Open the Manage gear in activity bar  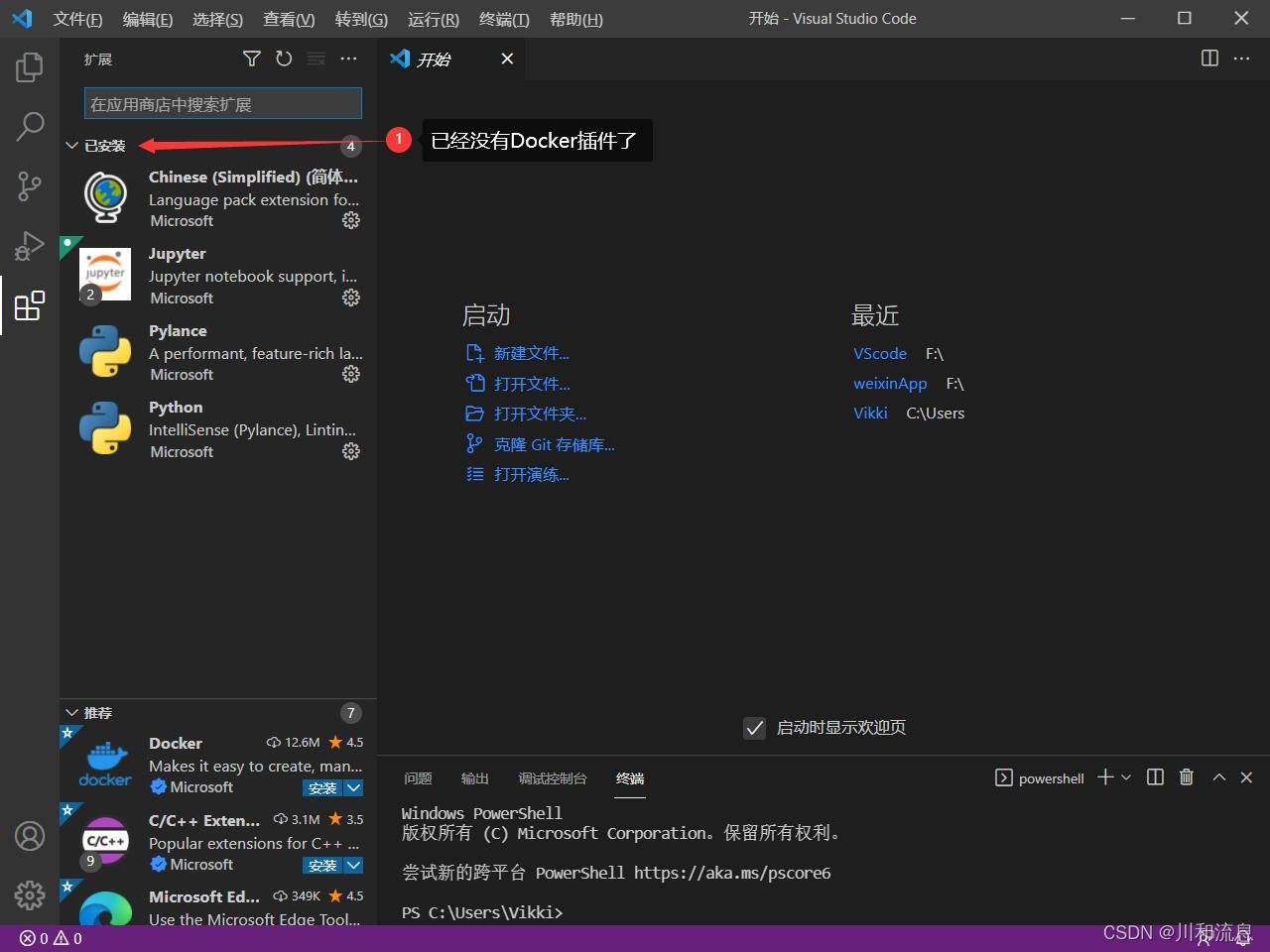(x=30, y=895)
